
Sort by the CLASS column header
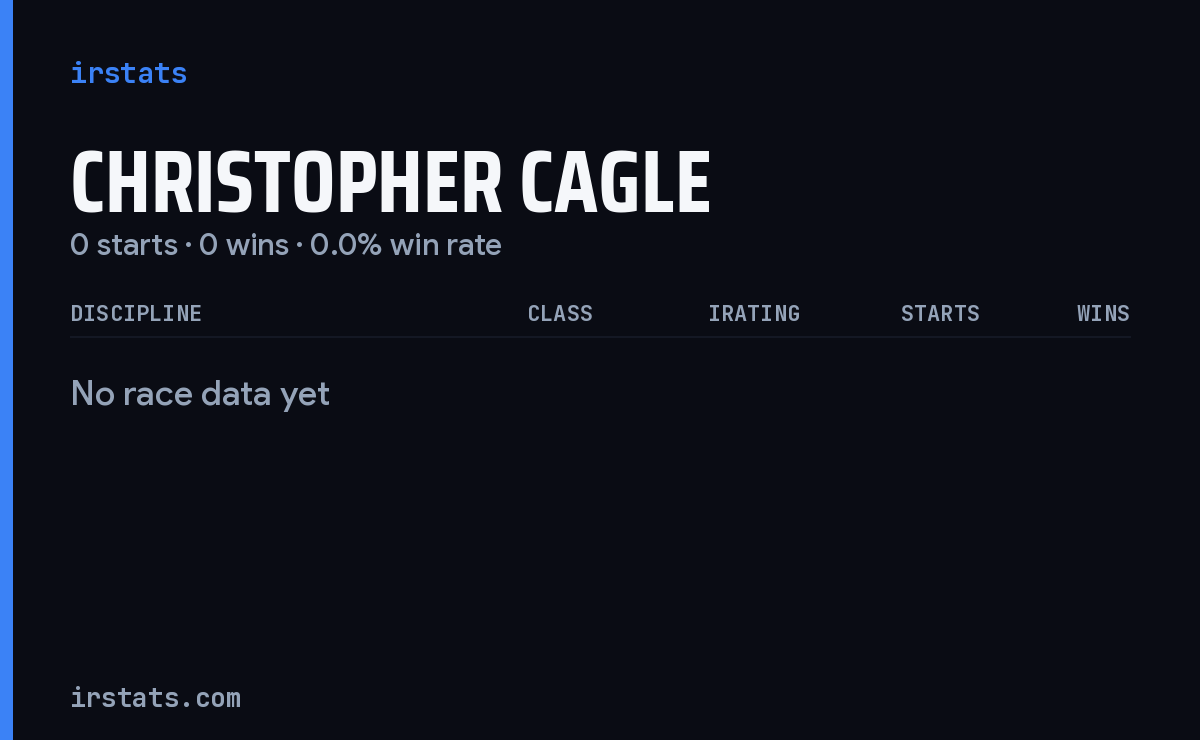pyautogui.click(x=560, y=313)
